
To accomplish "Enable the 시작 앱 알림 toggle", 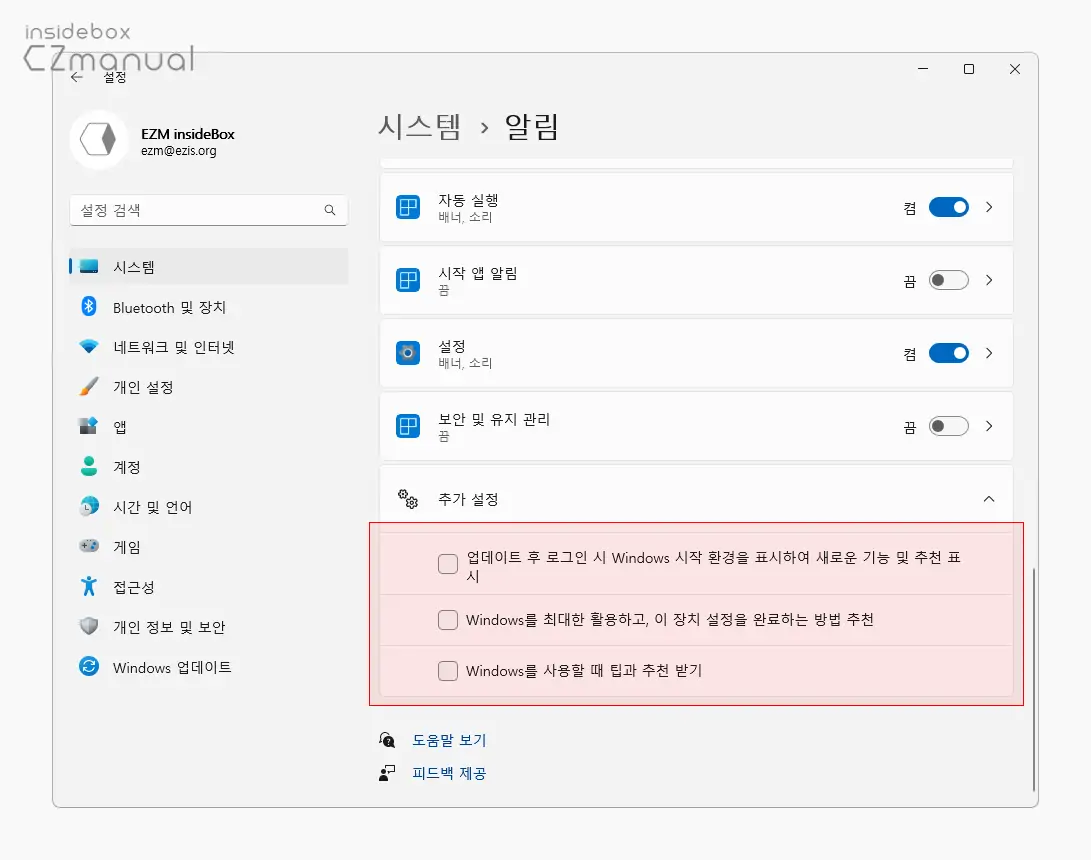I will tap(948, 280).
